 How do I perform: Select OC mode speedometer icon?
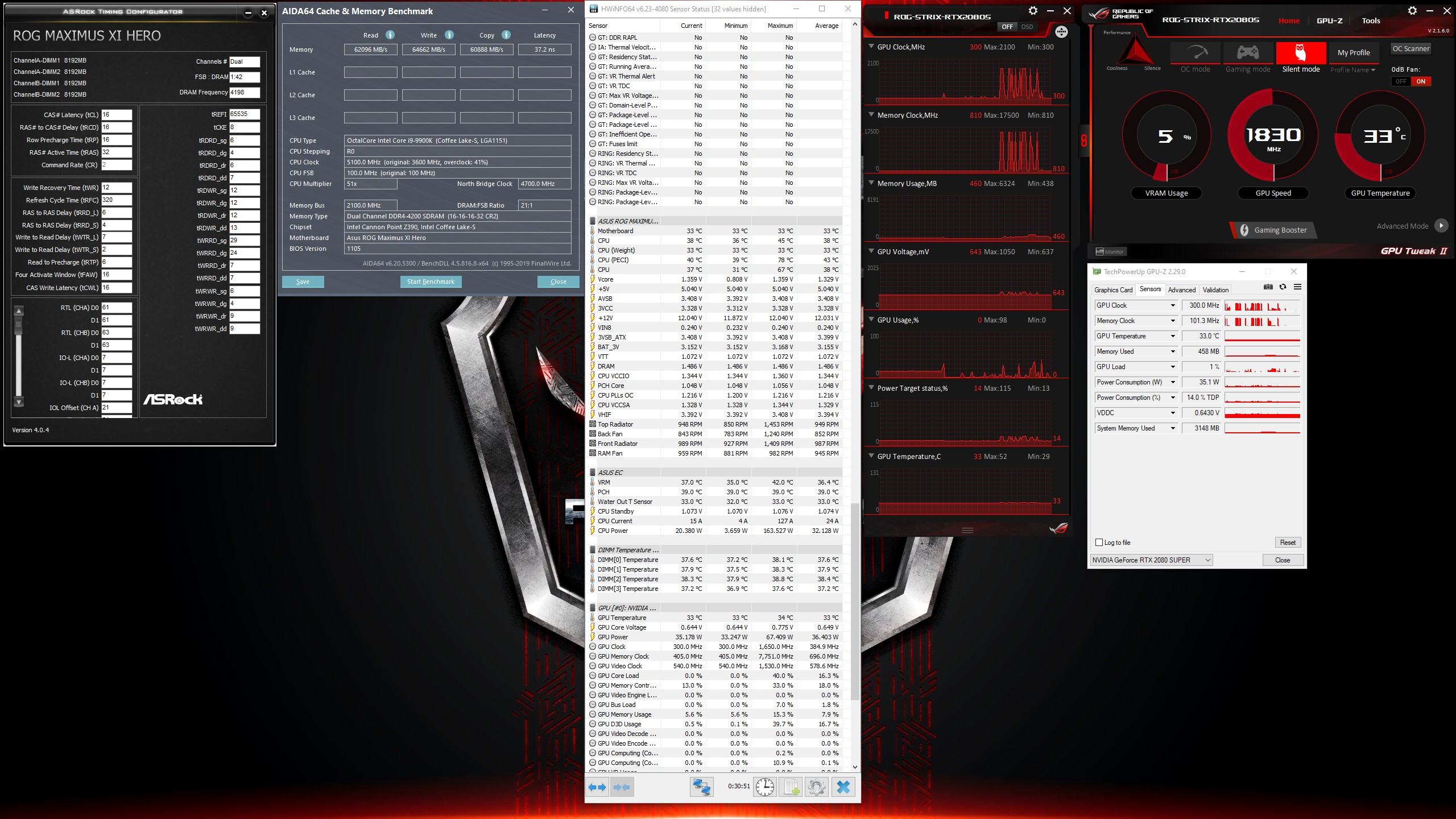(1195, 53)
